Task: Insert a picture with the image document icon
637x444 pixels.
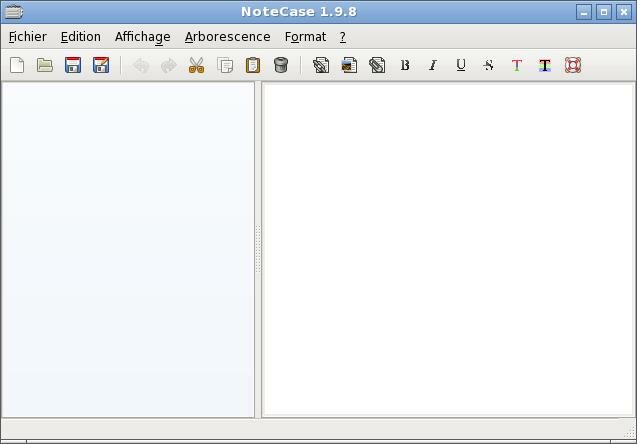Action: 349,65
